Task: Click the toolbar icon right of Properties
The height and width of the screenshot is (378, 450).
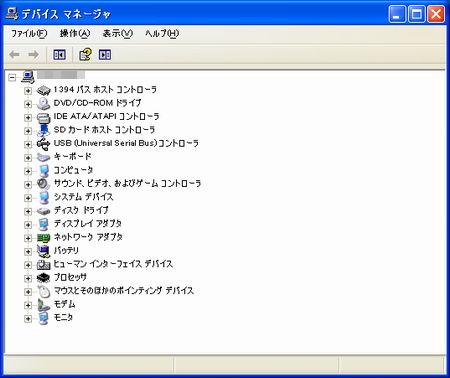Action: tap(105, 54)
